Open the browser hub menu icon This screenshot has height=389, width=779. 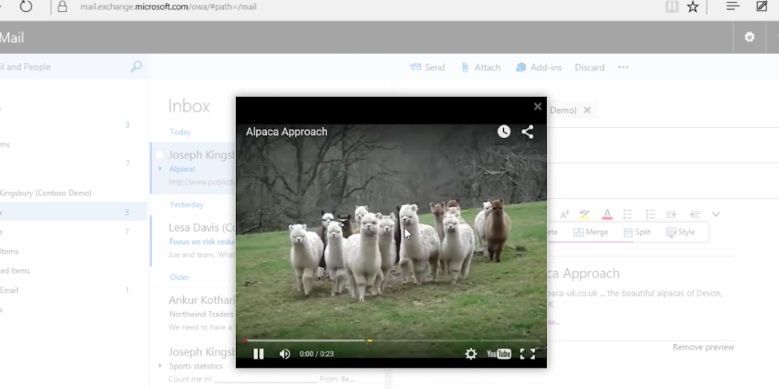pyautogui.click(x=733, y=6)
